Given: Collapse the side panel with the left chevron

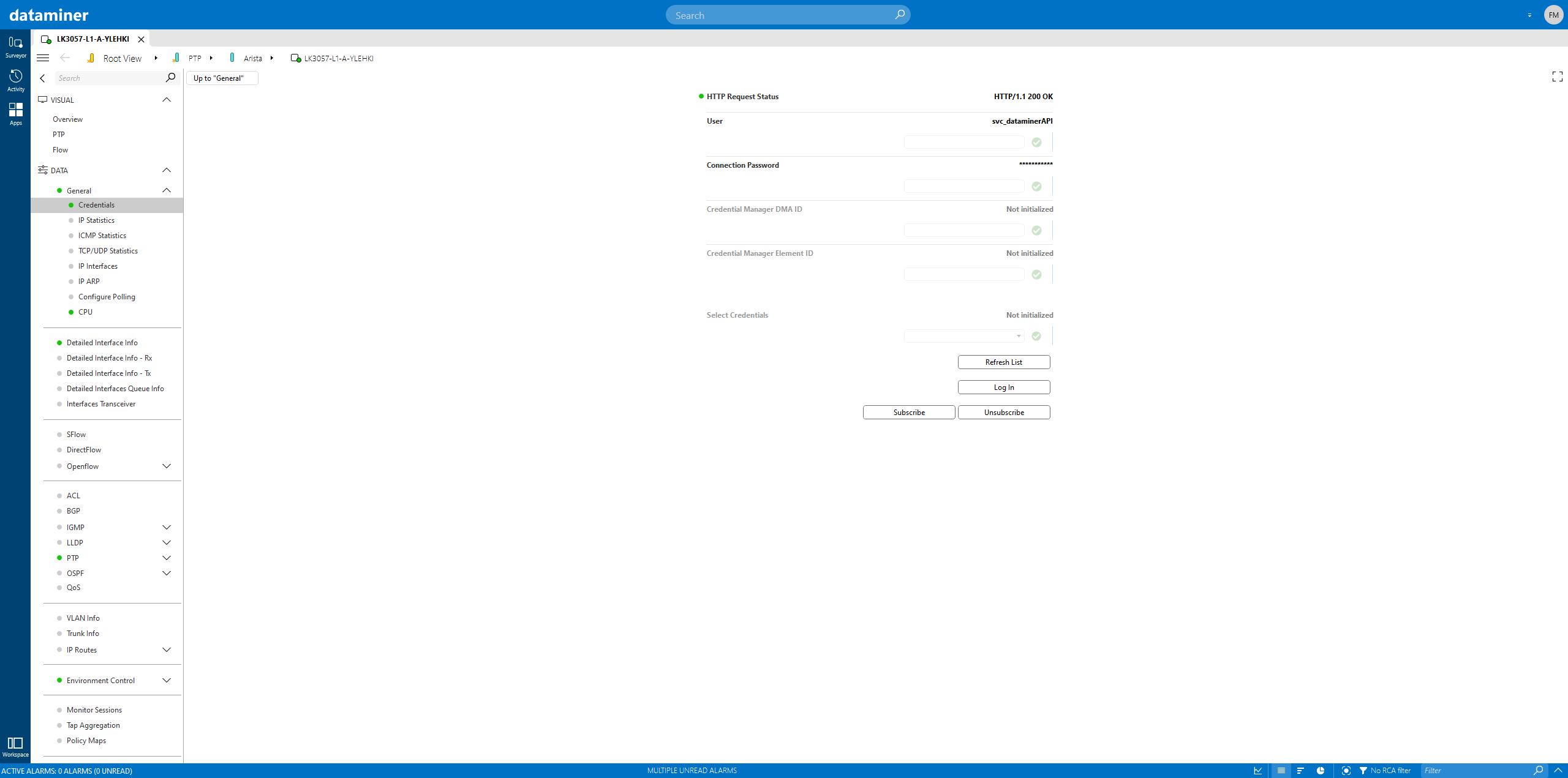Looking at the screenshot, I should pyautogui.click(x=42, y=78).
